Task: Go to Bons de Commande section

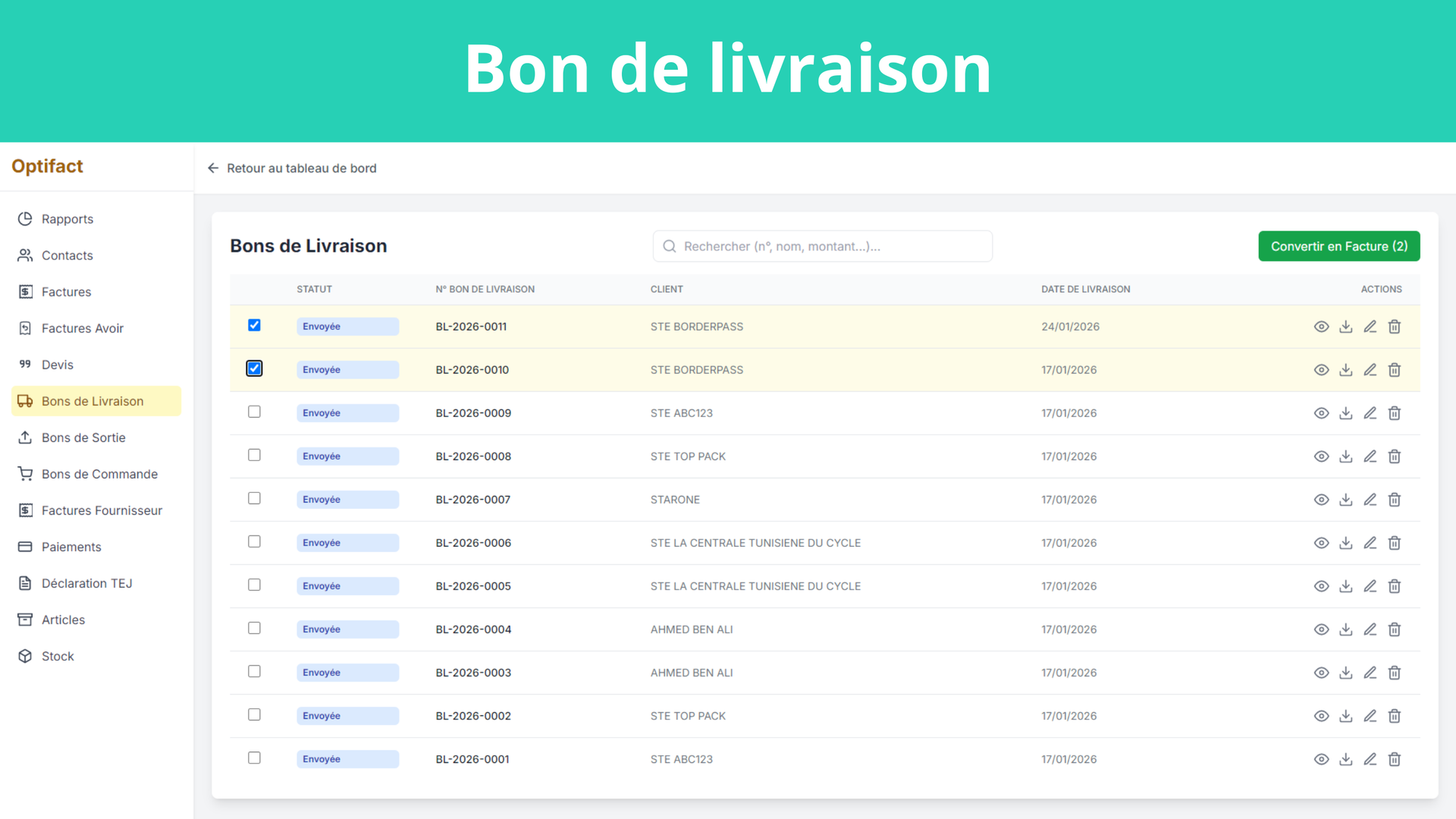Action: tap(99, 474)
